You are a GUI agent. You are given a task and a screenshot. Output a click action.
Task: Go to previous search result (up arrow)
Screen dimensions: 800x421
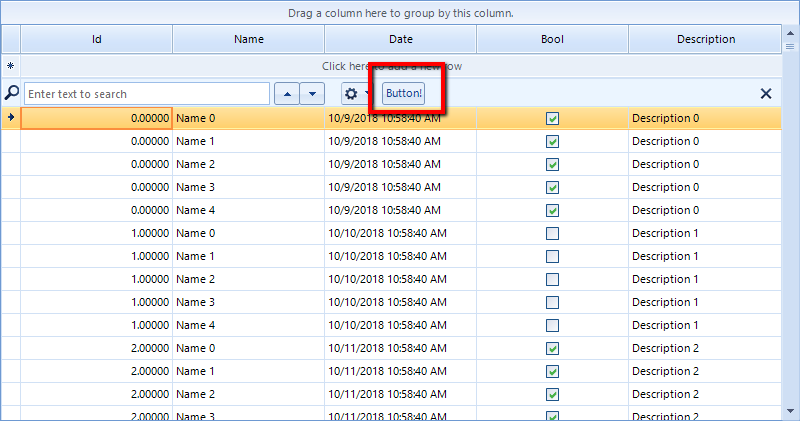286,94
